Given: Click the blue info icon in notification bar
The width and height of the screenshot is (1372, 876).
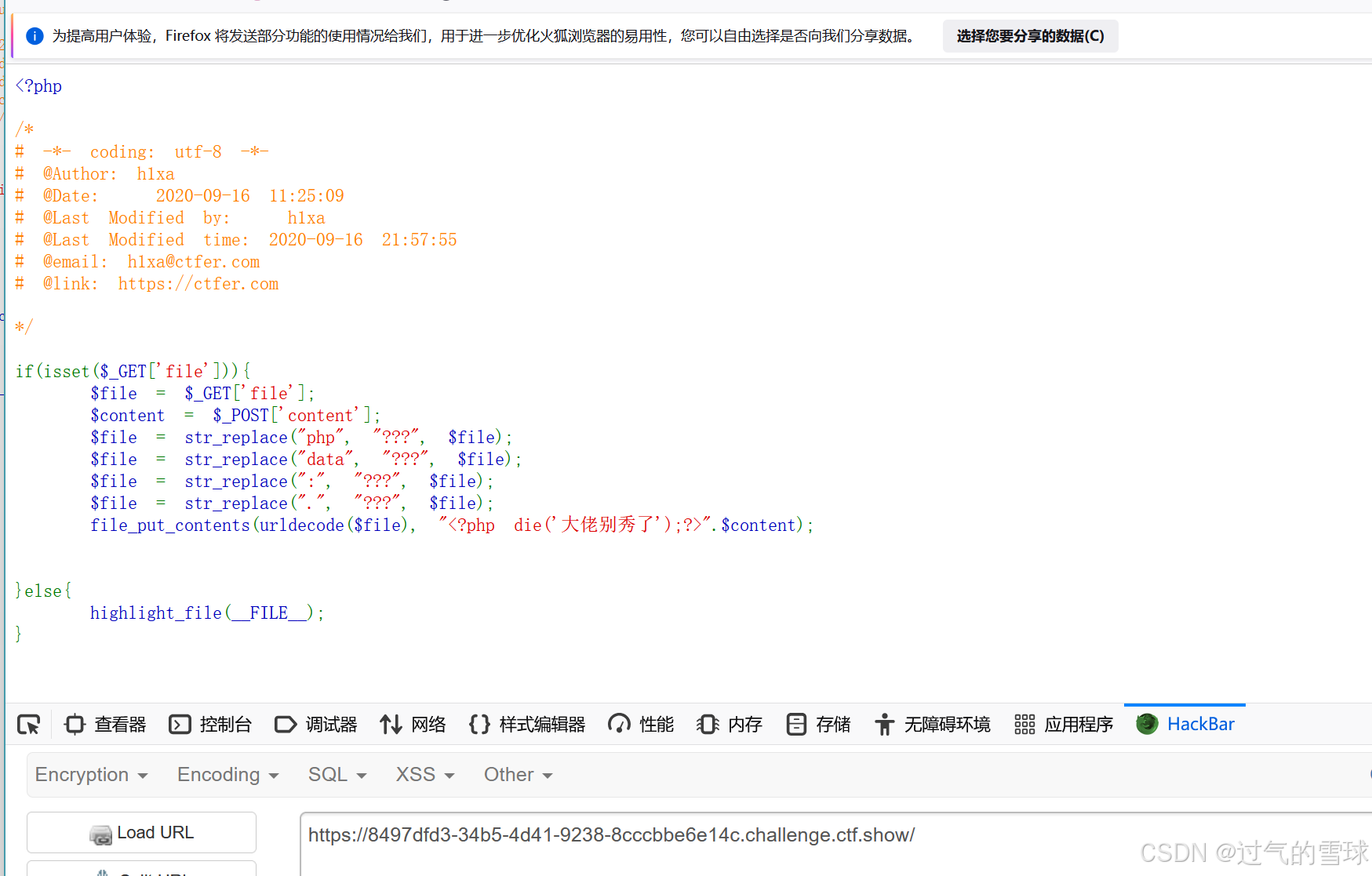Looking at the screenshot, I should (34, 35).
